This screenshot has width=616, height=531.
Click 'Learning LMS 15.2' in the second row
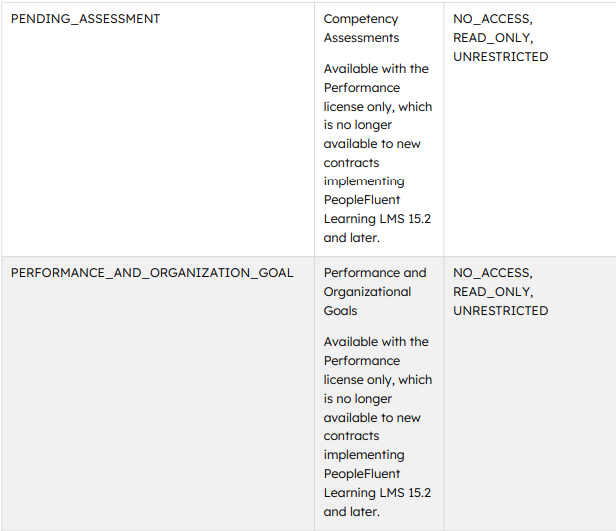(x=377, y=493)
